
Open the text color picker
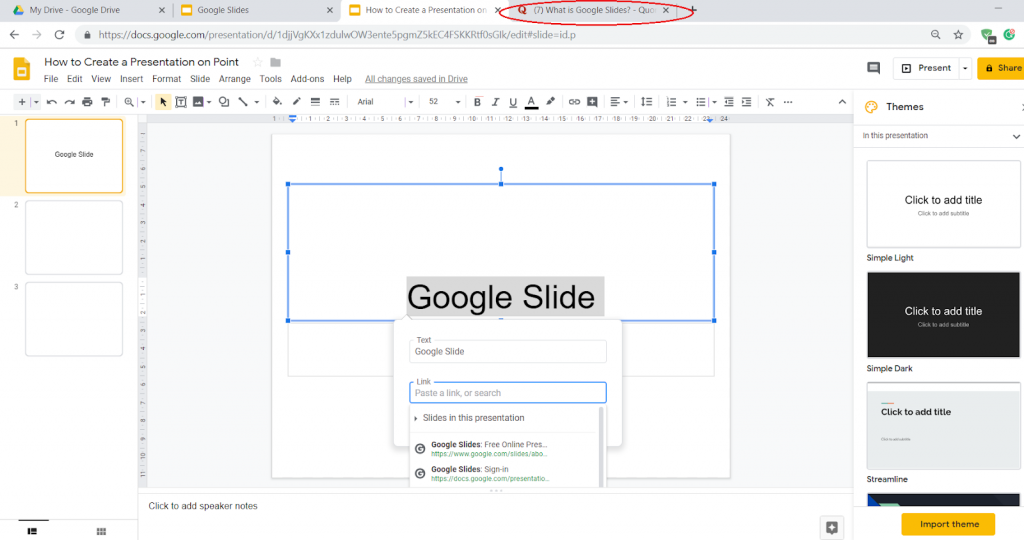531,102
